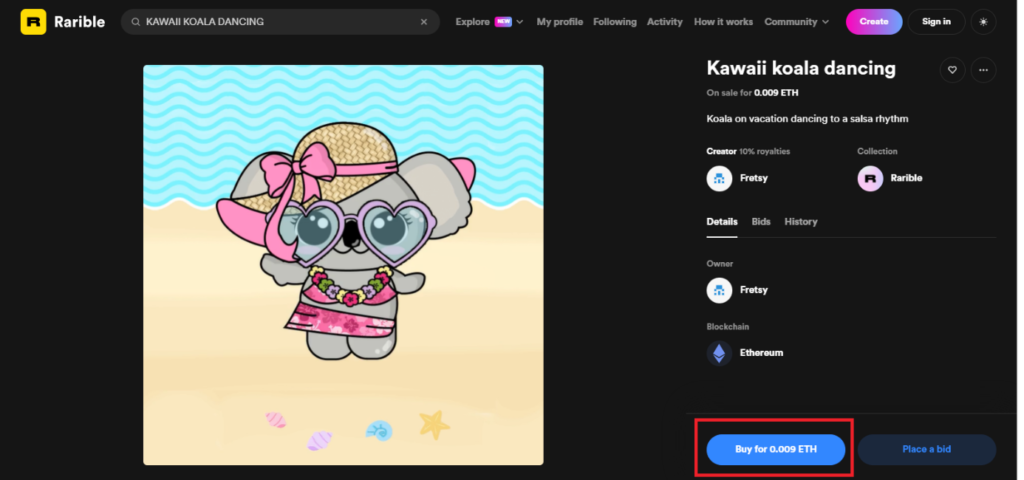
Task: Click the Kawaii koala artwork image
Action: tap(344, 265)
